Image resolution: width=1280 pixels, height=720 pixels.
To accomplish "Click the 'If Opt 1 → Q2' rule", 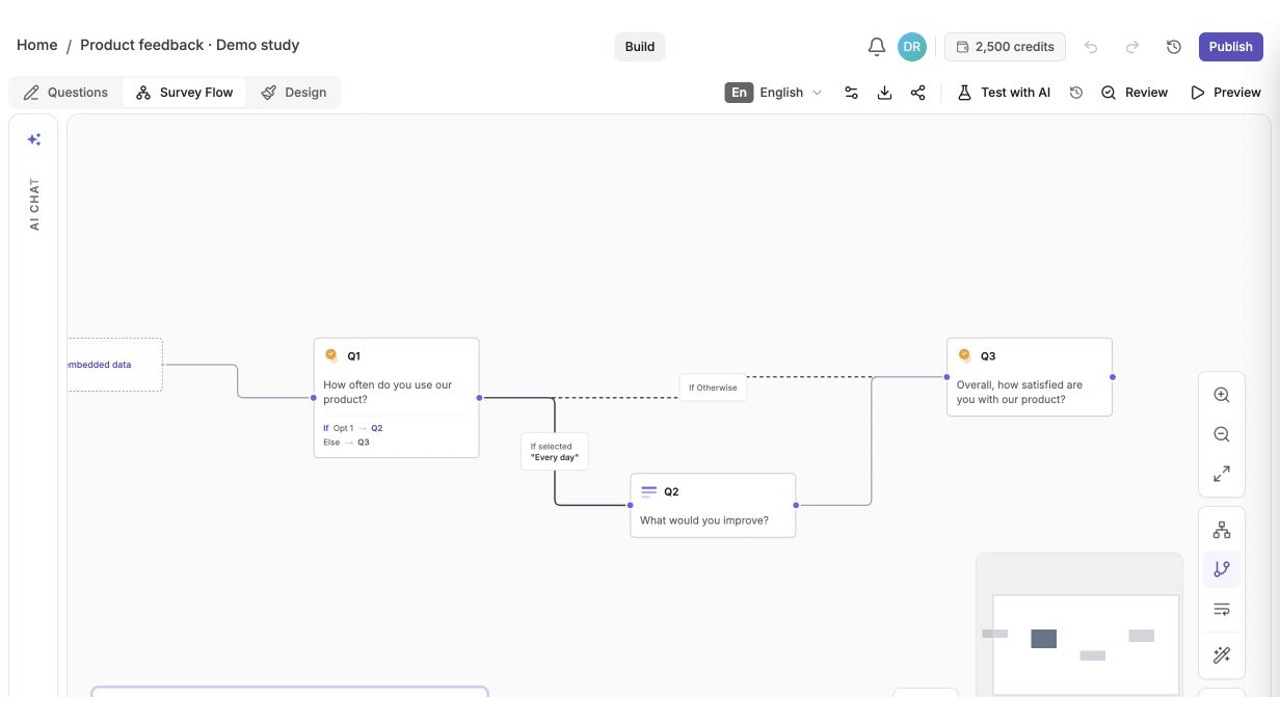I will (x=353, y=428).
